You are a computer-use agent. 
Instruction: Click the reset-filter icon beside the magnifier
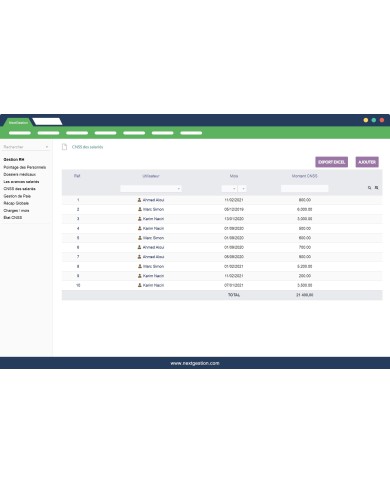pos(377,188)
